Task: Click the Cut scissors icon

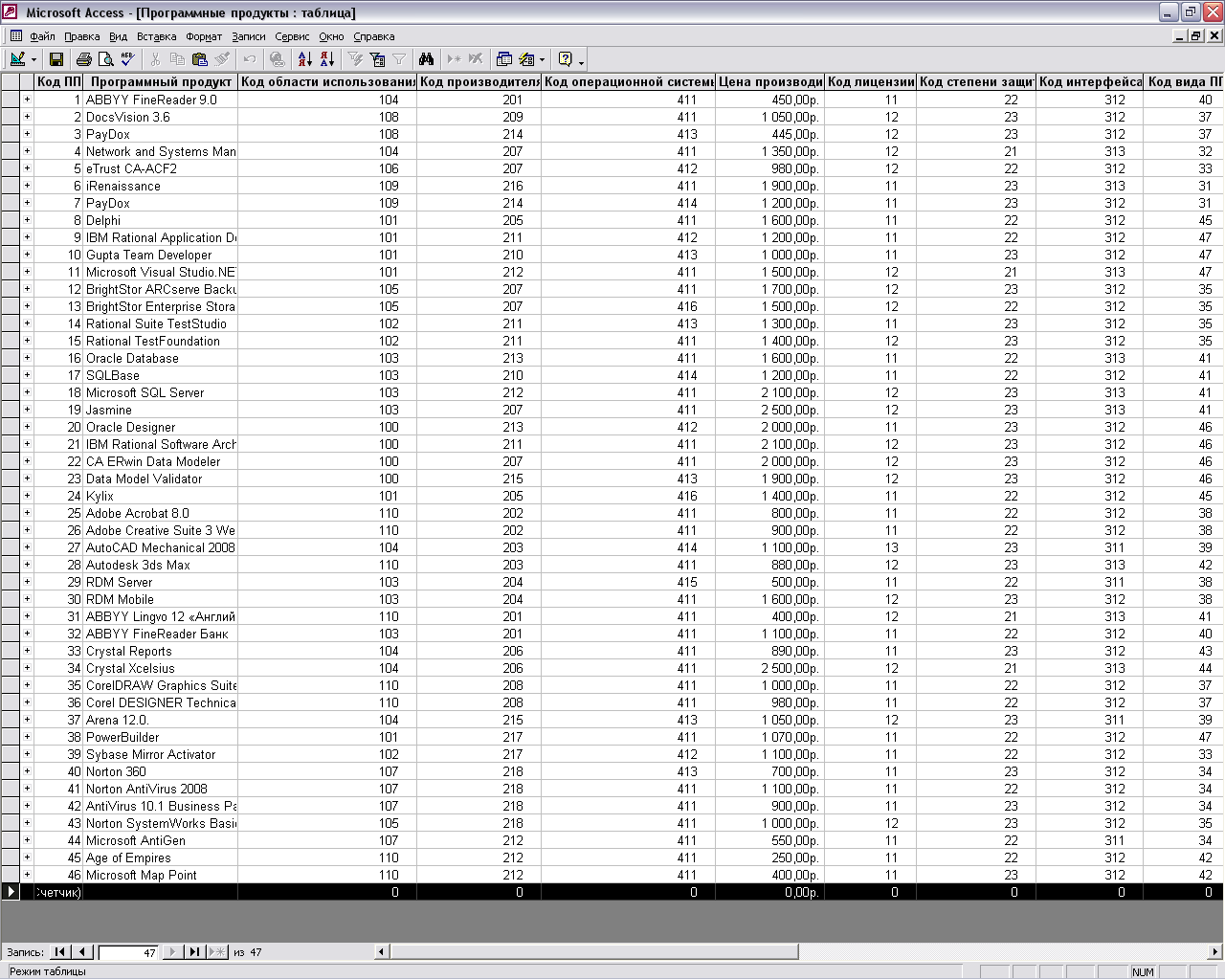Action: (155, 59)
